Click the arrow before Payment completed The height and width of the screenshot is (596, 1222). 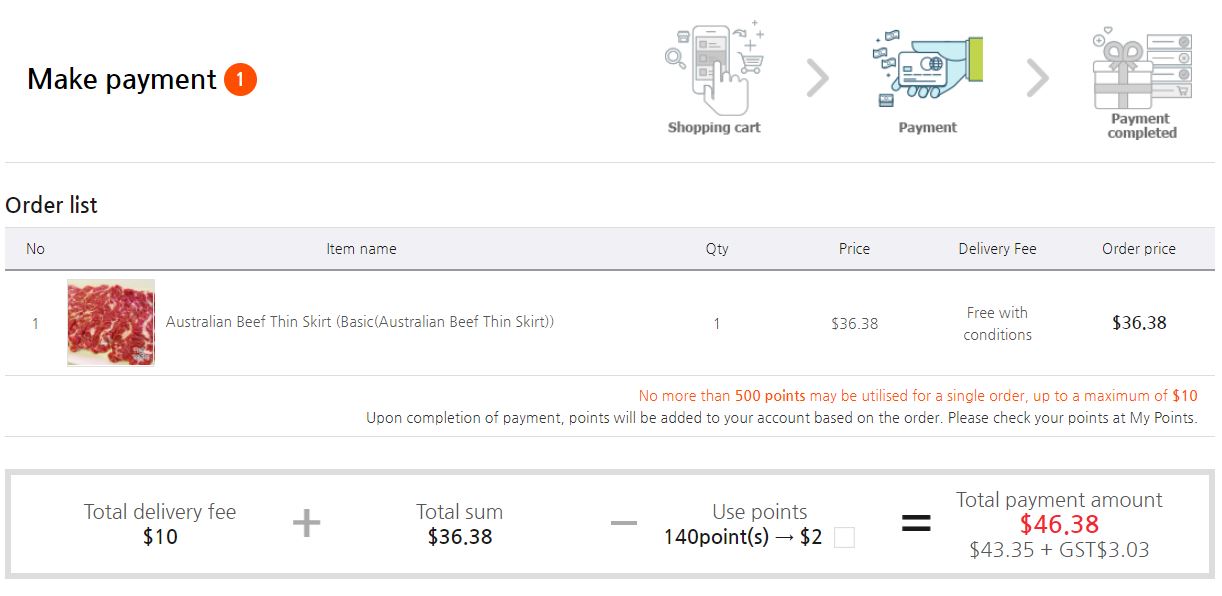pos(1038,78)
